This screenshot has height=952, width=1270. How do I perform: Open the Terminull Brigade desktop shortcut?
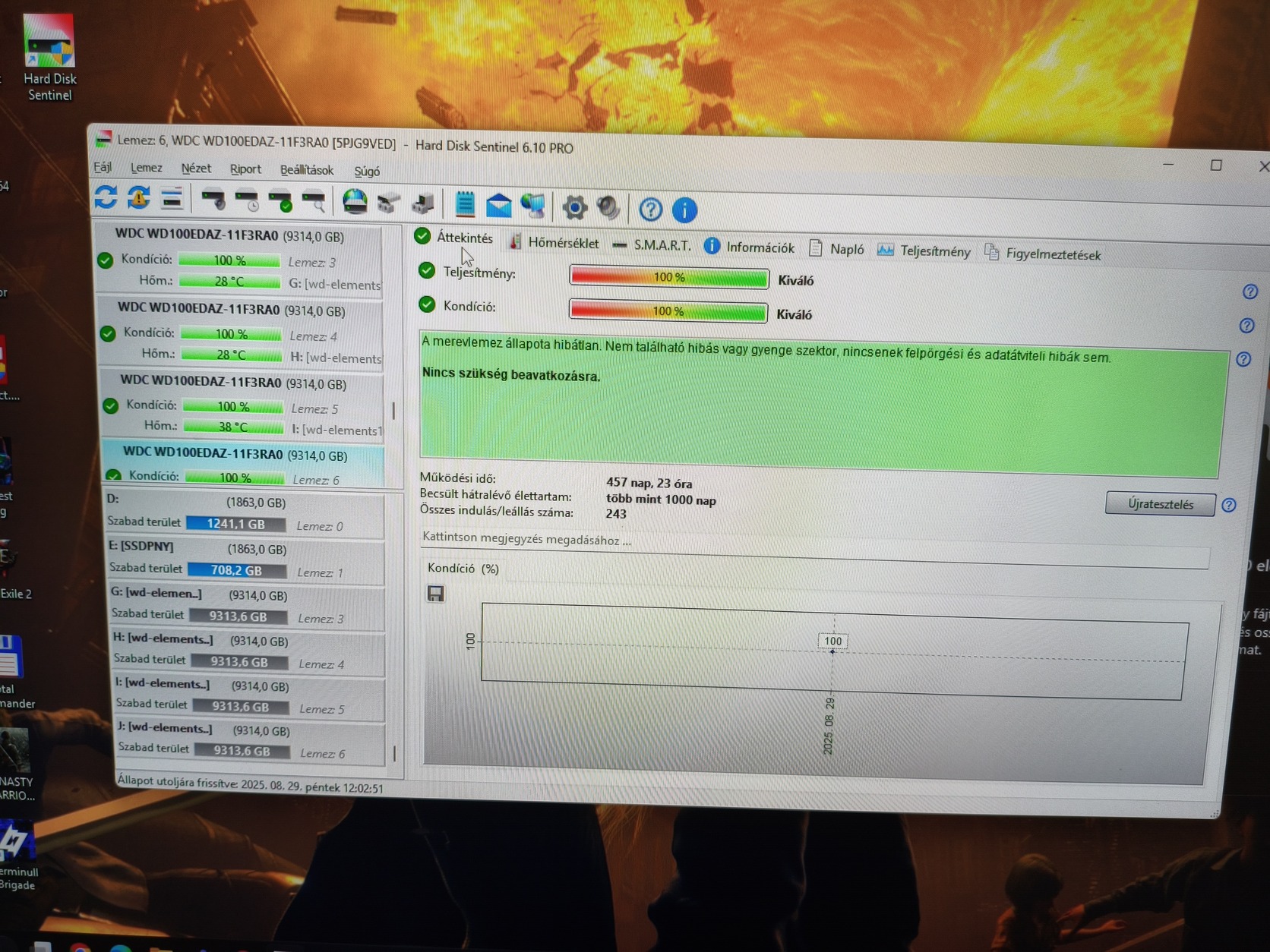[17, 854]
